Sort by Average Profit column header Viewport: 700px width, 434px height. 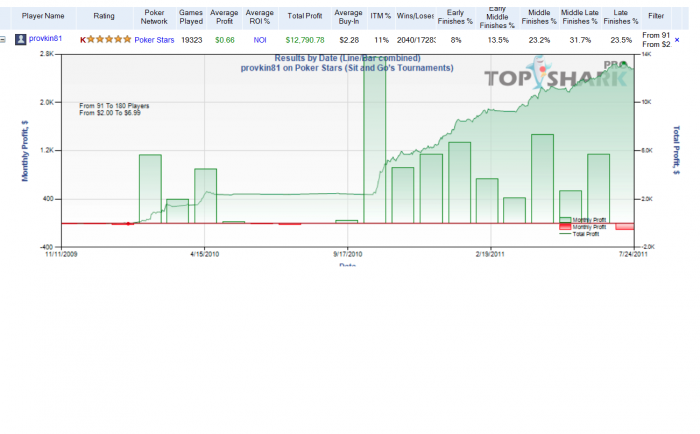[224, 17]
